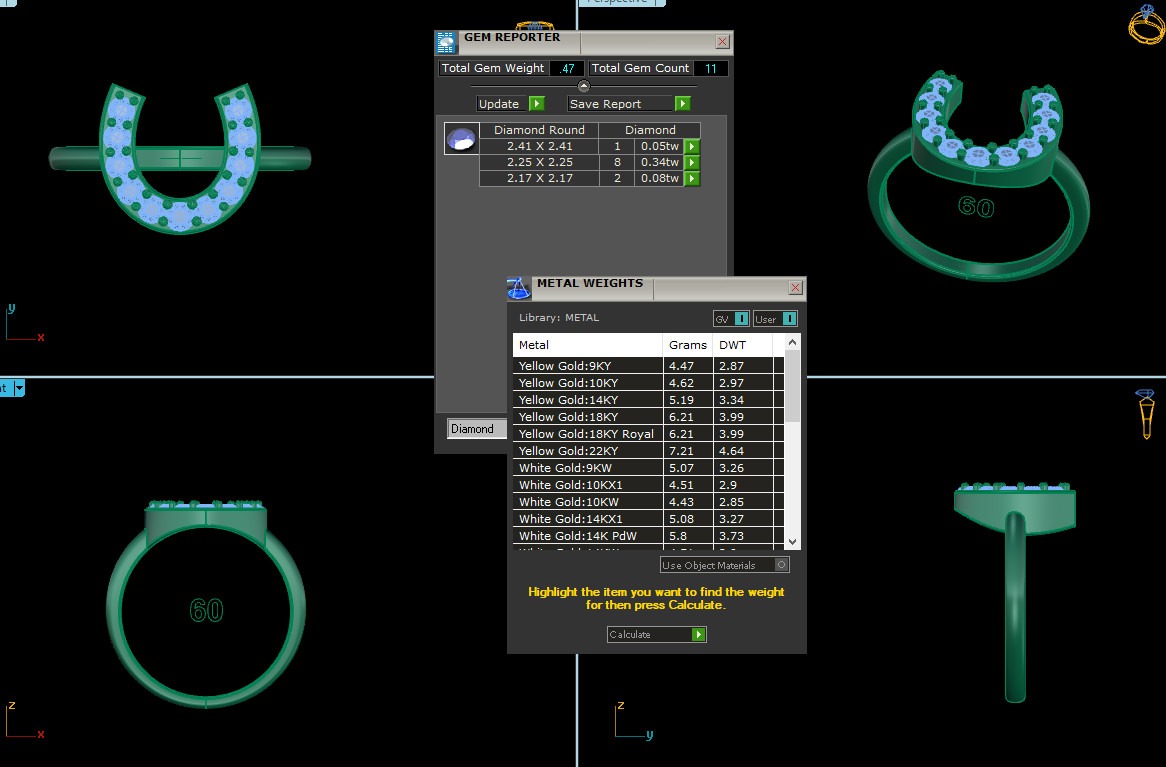The height and width of the screenshot is (767, 1166).
Task: Enable Use Object Materials option
Action: point(782,565)
